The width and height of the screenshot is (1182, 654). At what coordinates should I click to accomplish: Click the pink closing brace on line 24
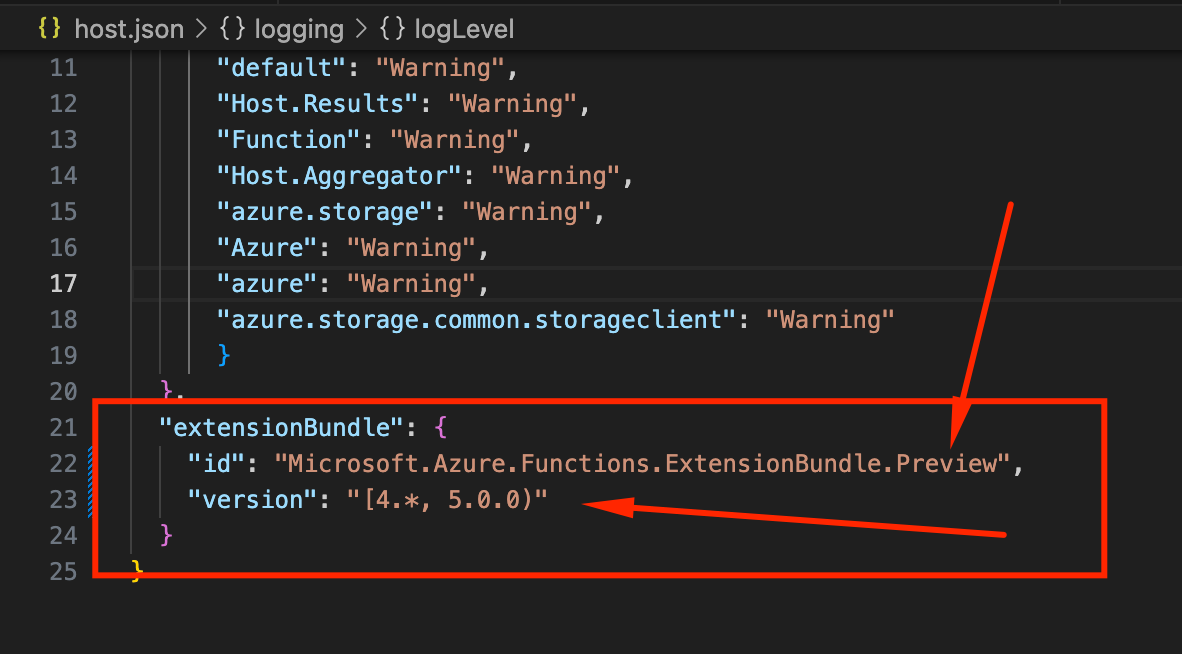pos(167,535)
